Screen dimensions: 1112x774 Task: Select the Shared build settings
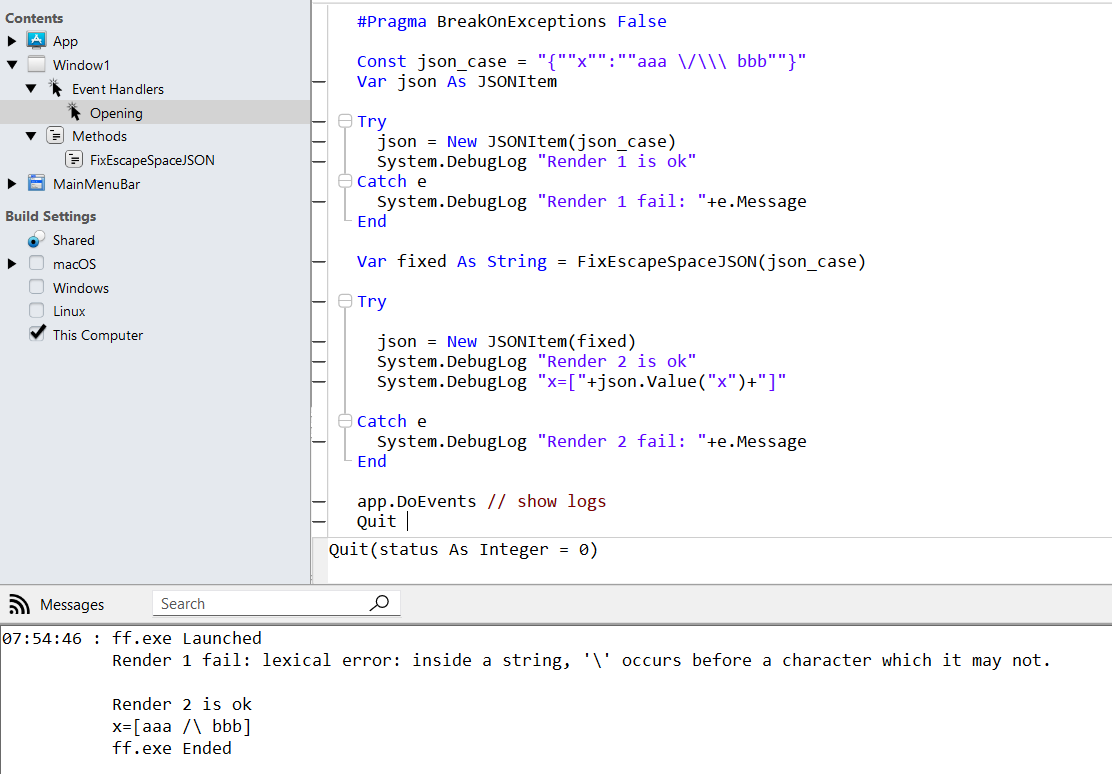(74, 241)
